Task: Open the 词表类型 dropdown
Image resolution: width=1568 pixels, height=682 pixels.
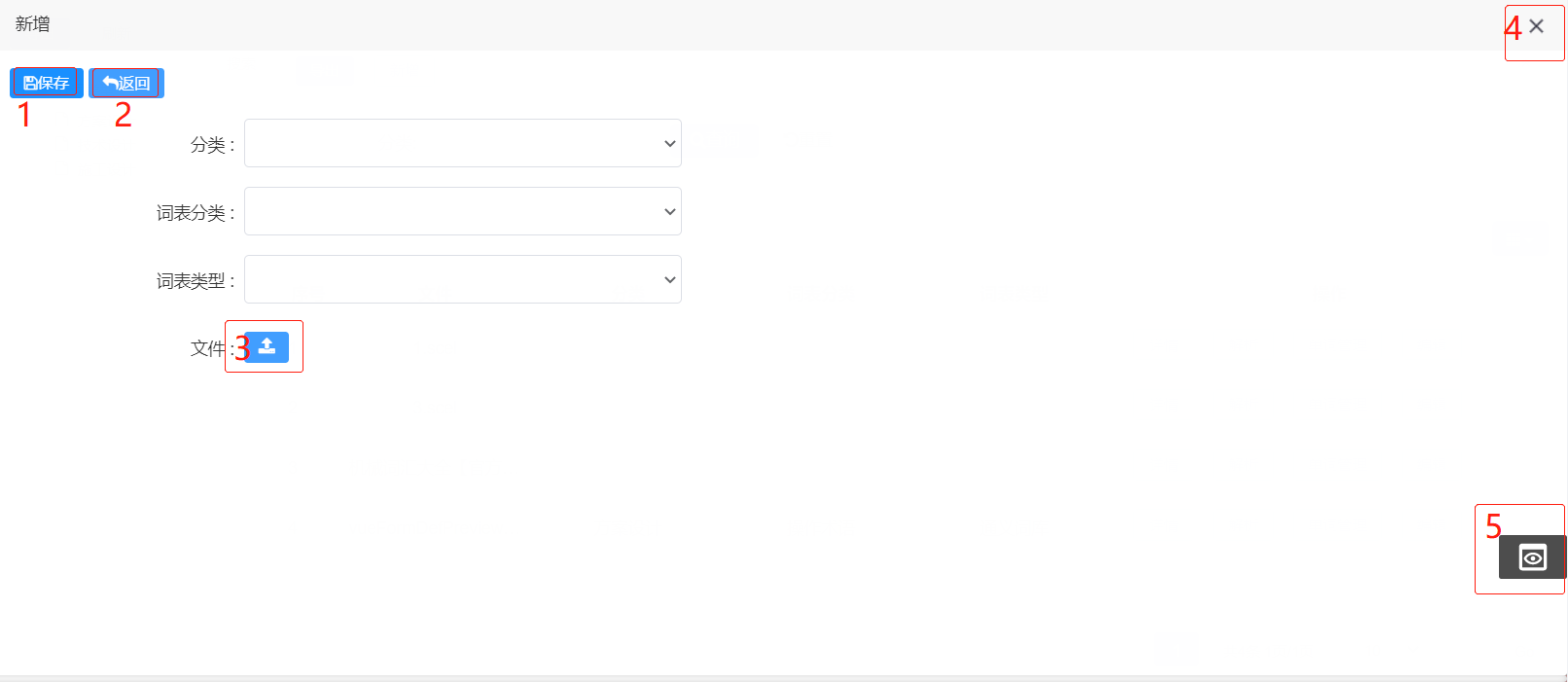Action: [462, 279]
